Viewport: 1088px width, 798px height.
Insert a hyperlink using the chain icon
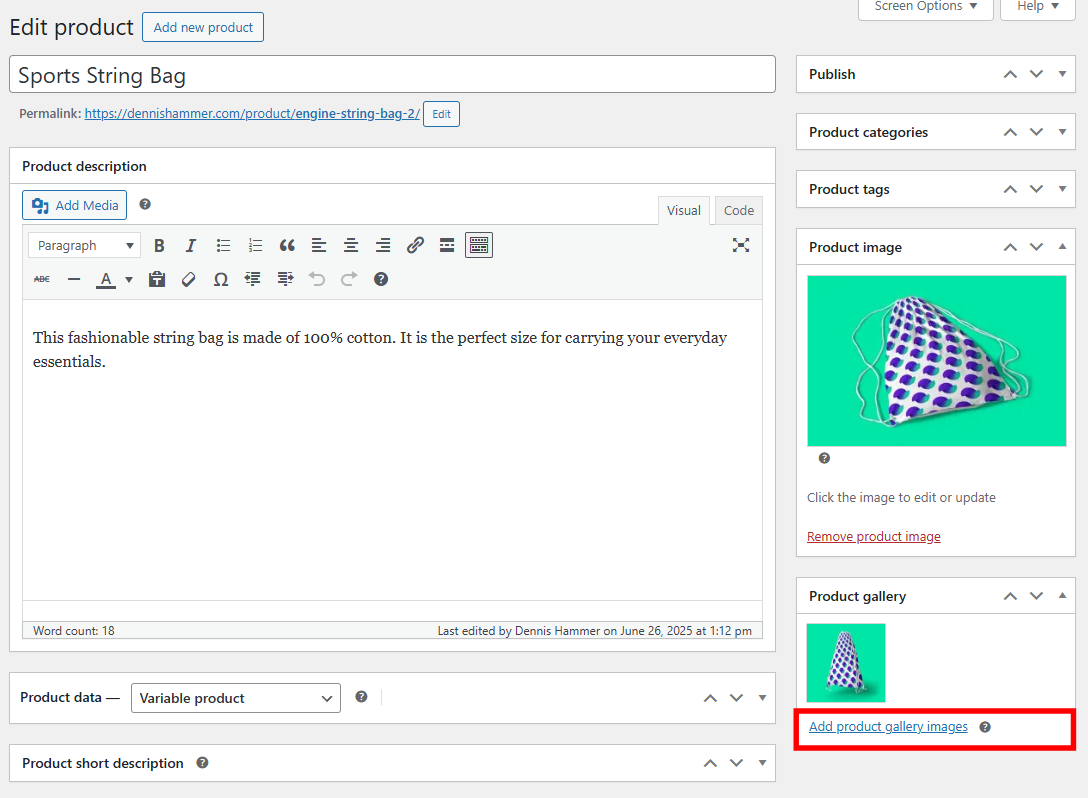tap(415, 245)
